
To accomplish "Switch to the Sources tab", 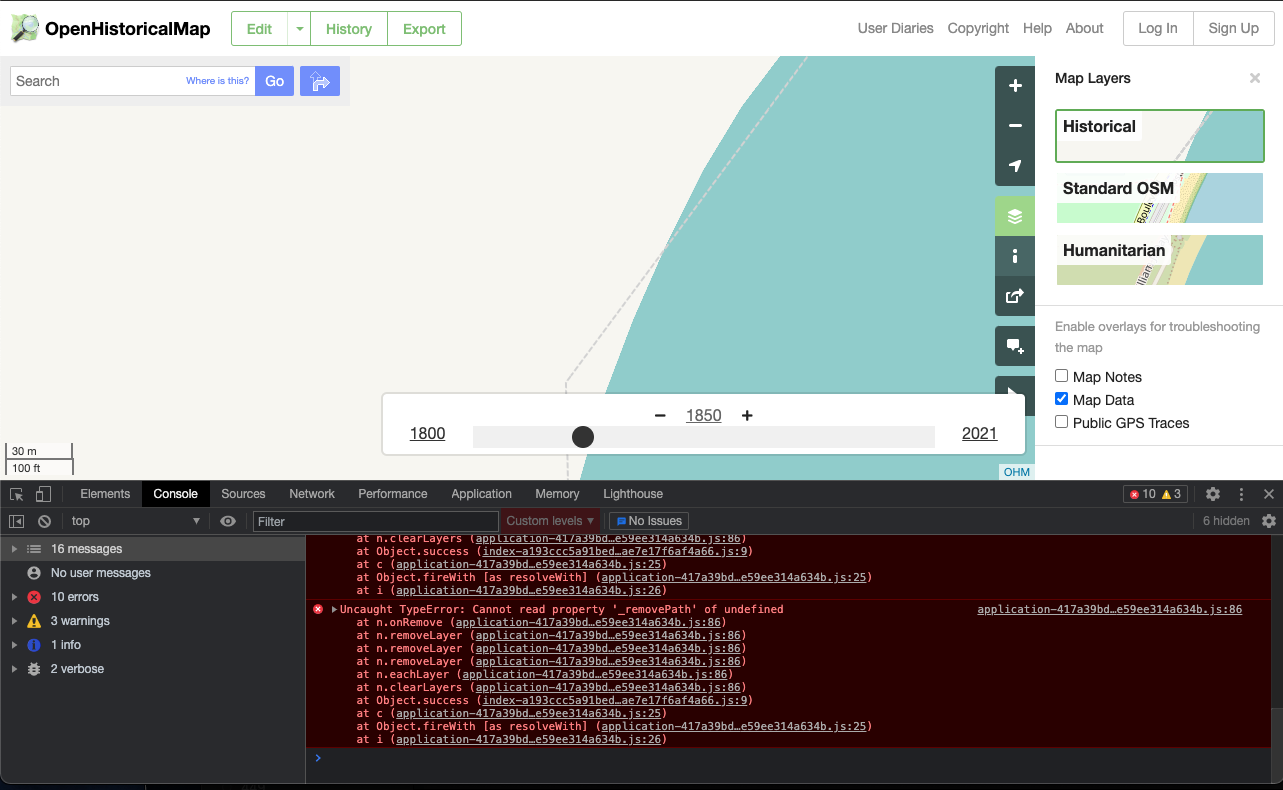I will (243, 494).
